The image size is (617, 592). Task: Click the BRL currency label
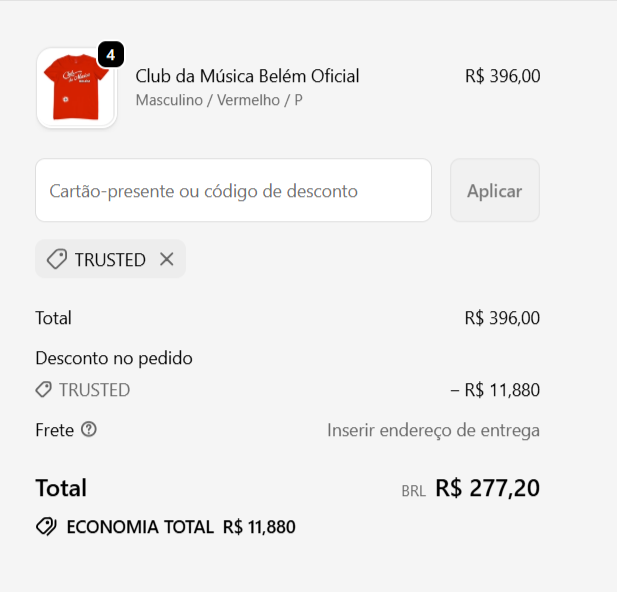pyautogui.click(x=413, y=491)
